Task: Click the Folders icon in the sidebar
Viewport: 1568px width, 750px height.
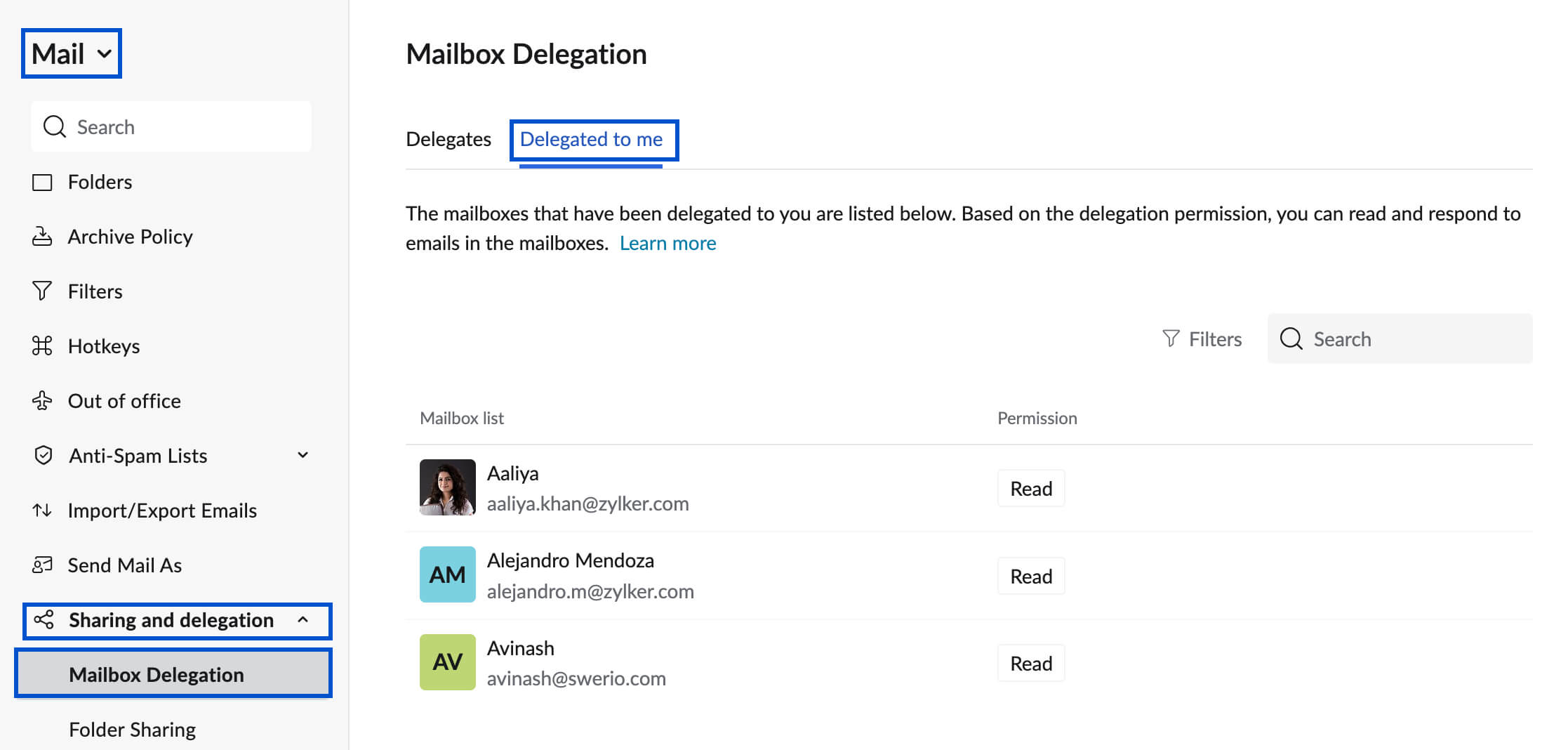Action: (x=43, y=181)
